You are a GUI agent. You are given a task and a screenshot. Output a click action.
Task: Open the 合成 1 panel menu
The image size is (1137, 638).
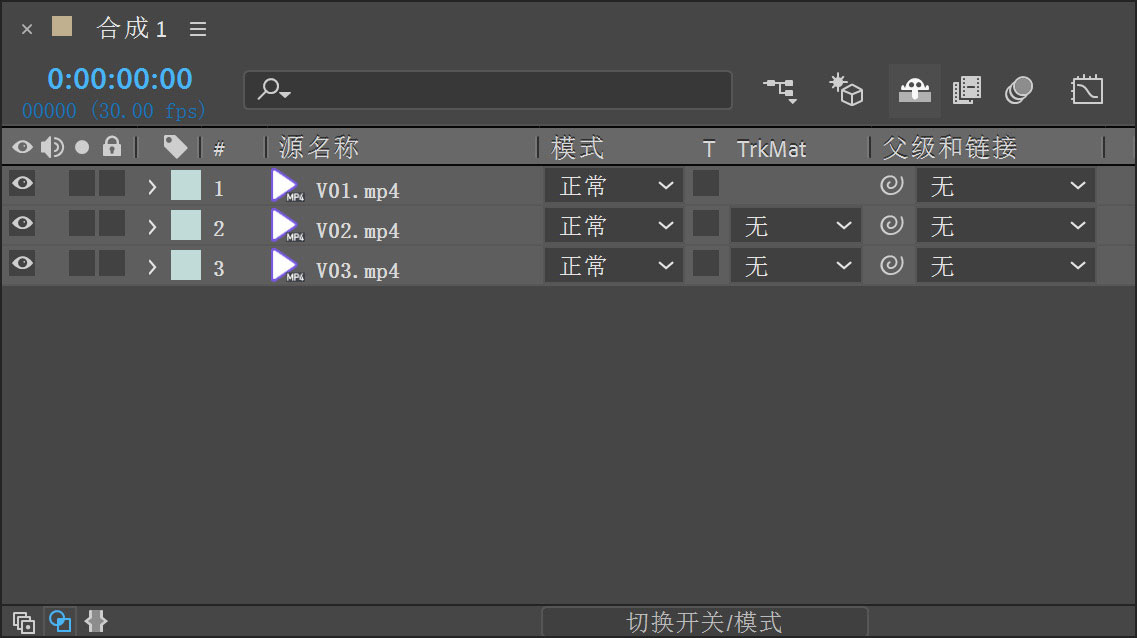point(198,29)
